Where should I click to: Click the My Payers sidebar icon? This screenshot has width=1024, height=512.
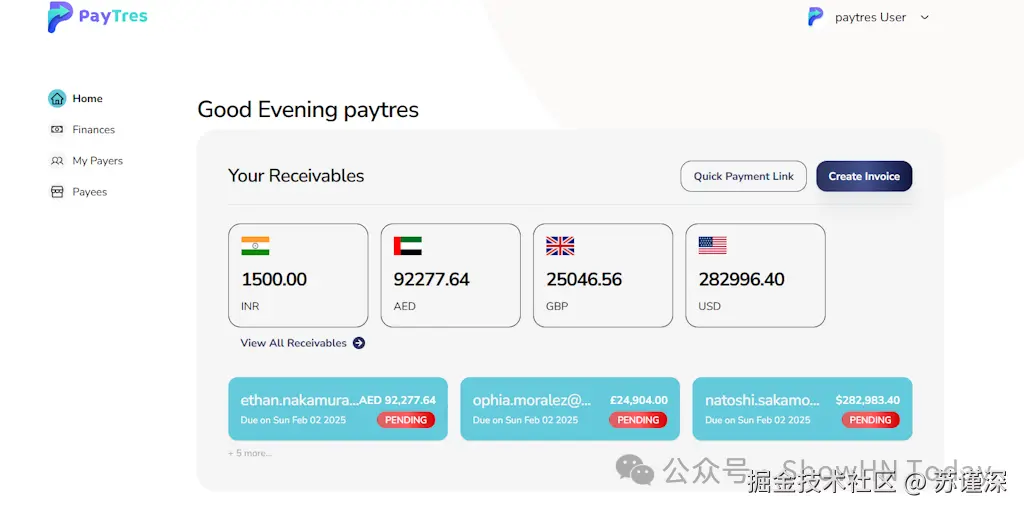(x=57, y=160)
